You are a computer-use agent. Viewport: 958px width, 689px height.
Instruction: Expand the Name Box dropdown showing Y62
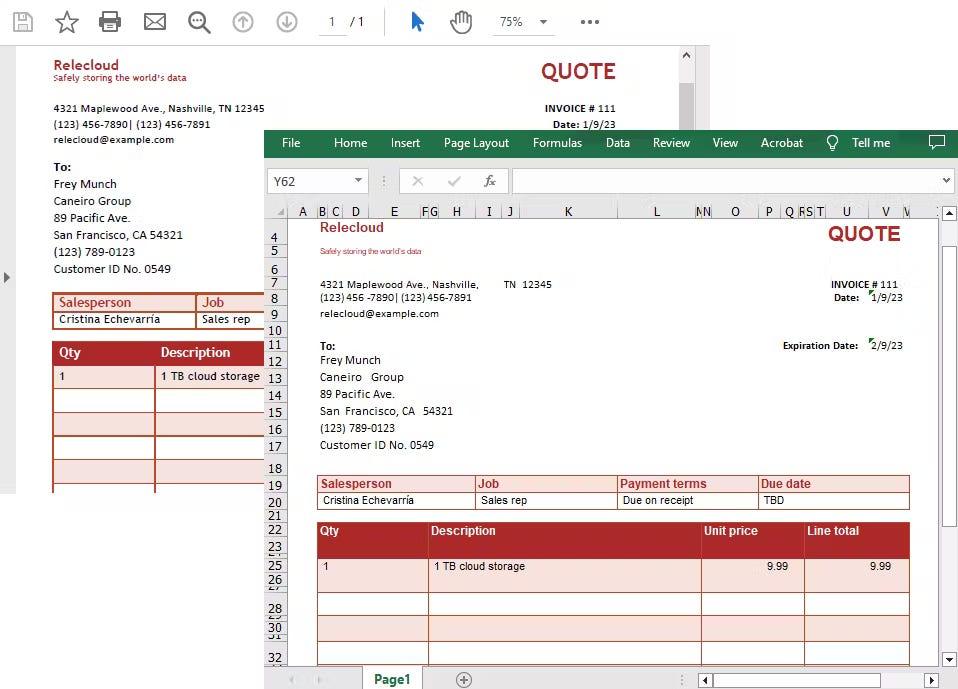point(358,180)
